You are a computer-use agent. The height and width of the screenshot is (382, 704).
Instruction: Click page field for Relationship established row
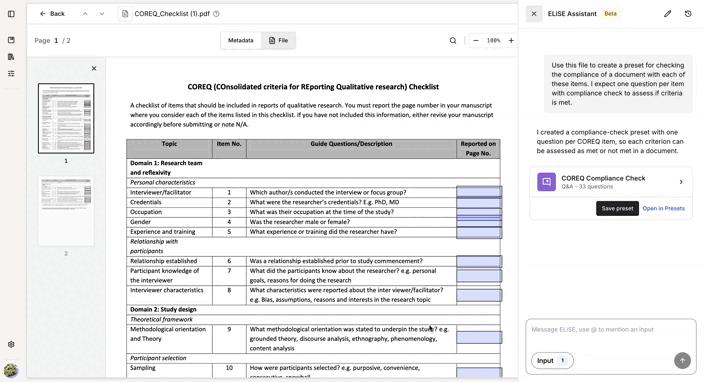479,261
